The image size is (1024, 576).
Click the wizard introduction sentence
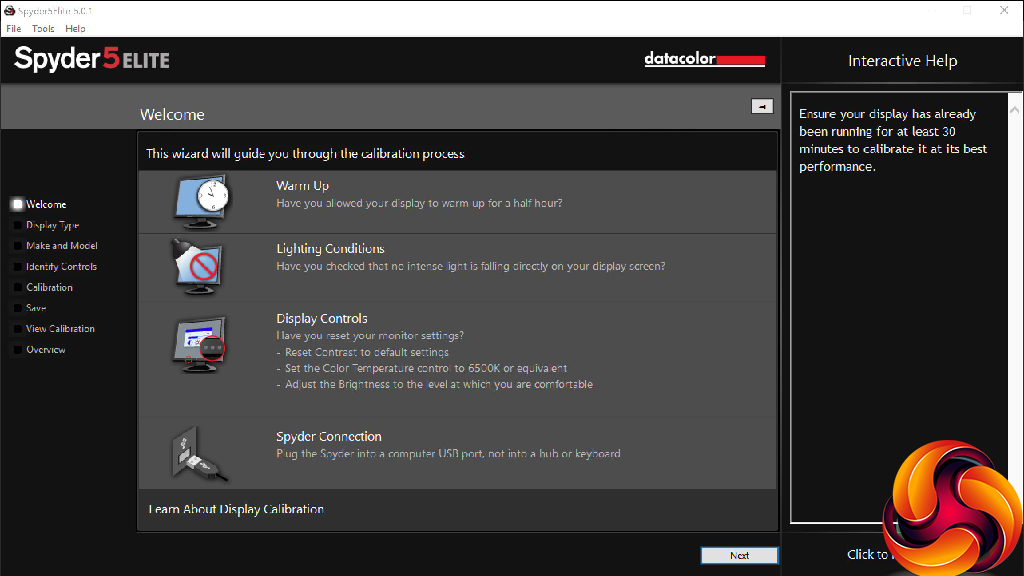[x=305, y=153]
